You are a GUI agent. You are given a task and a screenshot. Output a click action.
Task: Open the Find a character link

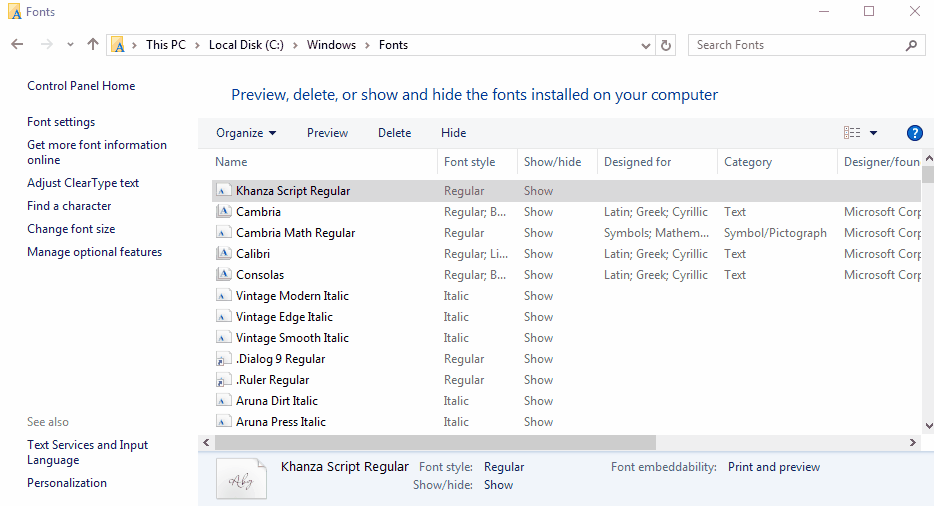(69, 206)
